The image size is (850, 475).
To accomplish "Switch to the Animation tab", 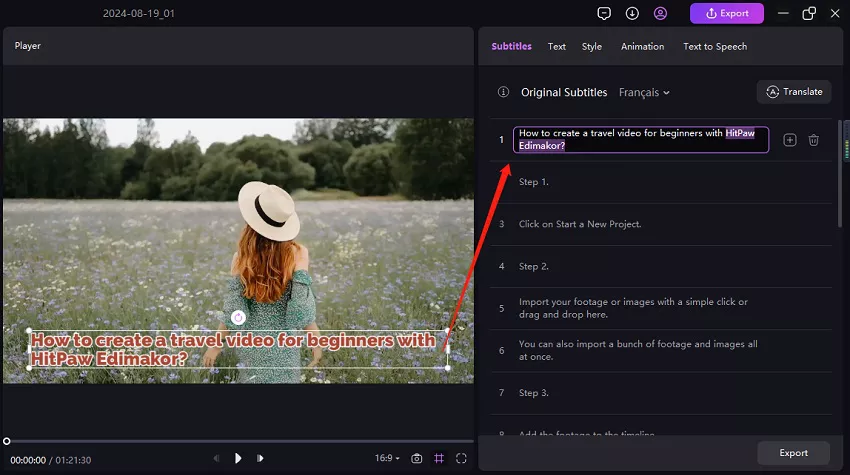I will (x=642, y=46).
